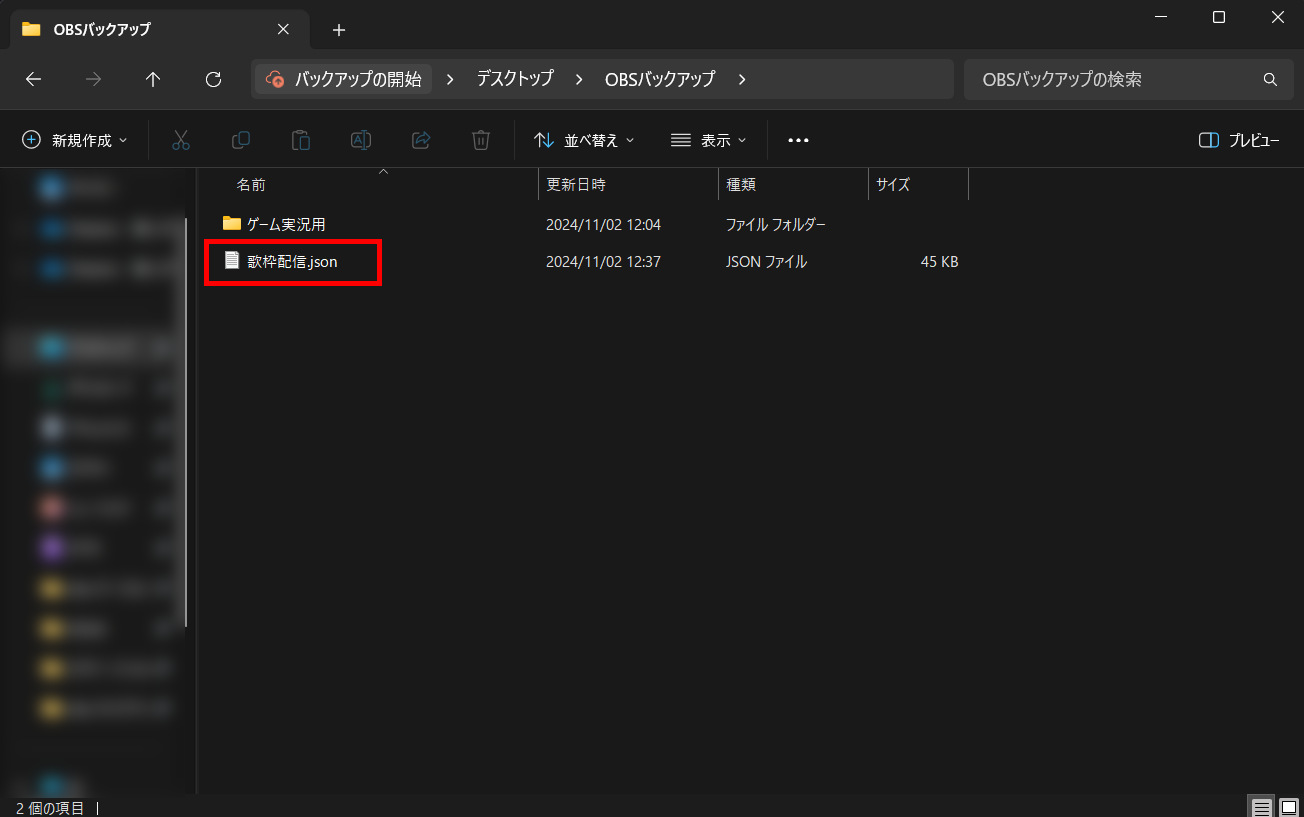
Task: Click date 2024/11/02 12:04
Action: [x=603, y=224]
